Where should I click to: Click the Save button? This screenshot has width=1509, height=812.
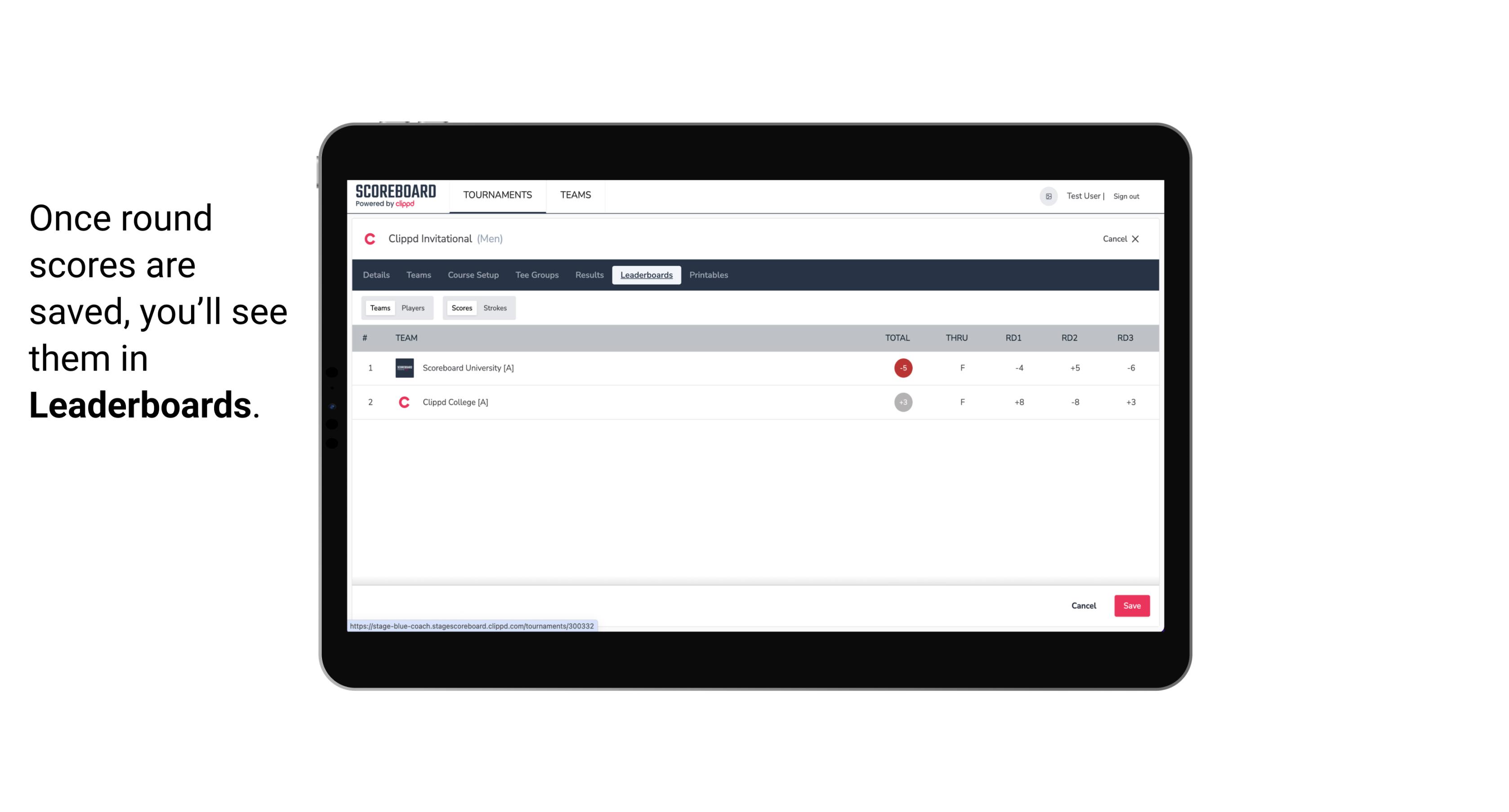point(1131,605)
